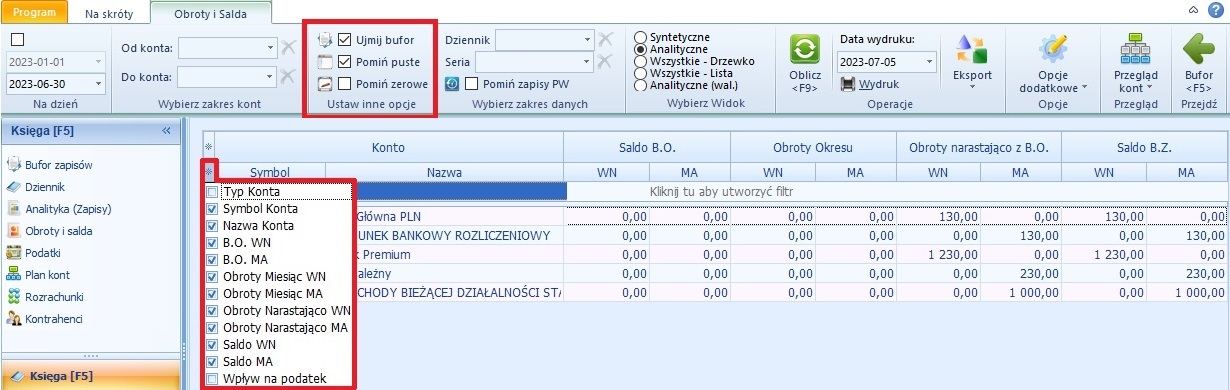
Task: Click the Dziennik sidebar icon
Action: click(14, 186)
